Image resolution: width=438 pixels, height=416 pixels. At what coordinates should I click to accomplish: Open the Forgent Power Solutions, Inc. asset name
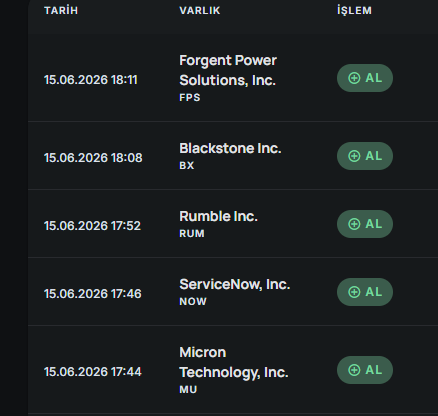[228, 70]
